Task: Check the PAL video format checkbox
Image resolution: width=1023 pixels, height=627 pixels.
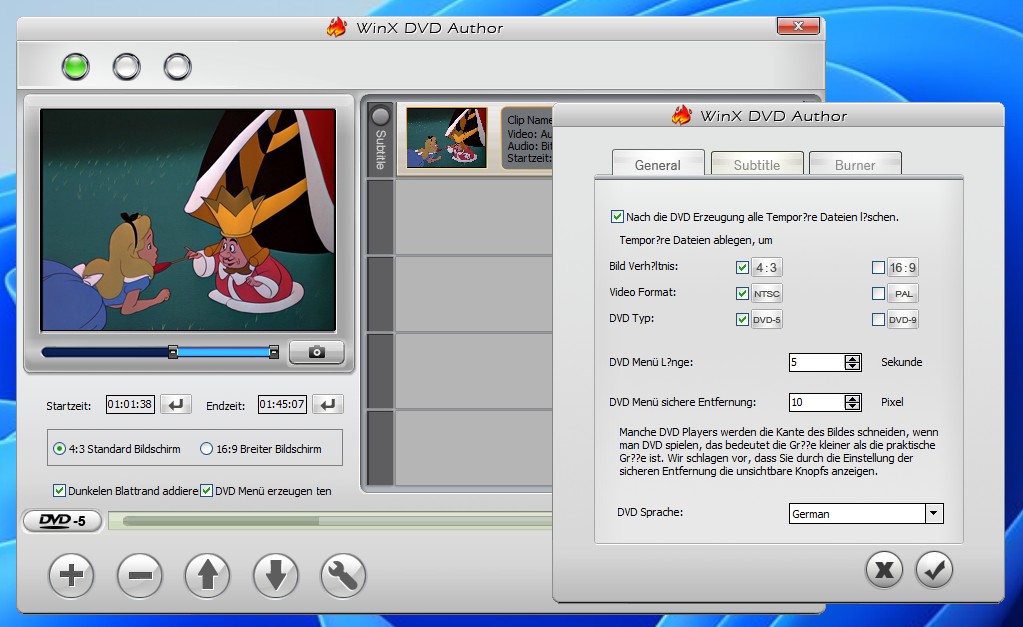Action: 878,294
